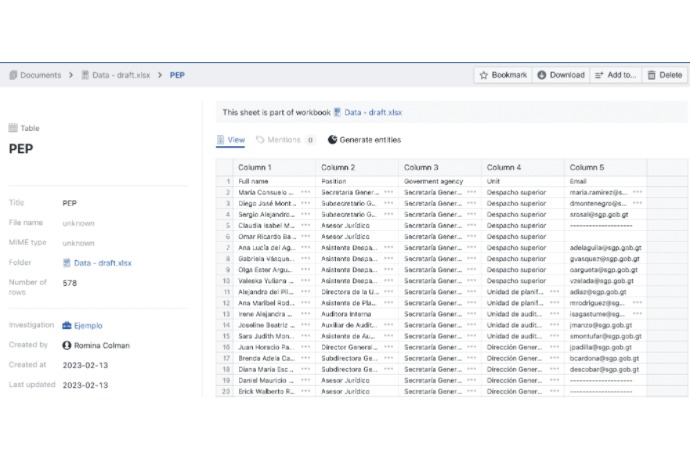Click the Documents breadcrumb icon

(13, 75)
